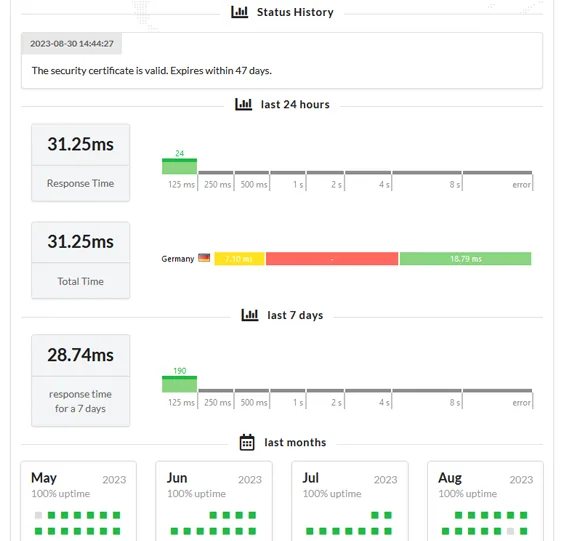
Task: Open the Jun 2023 uptime card
Action: 214,501
